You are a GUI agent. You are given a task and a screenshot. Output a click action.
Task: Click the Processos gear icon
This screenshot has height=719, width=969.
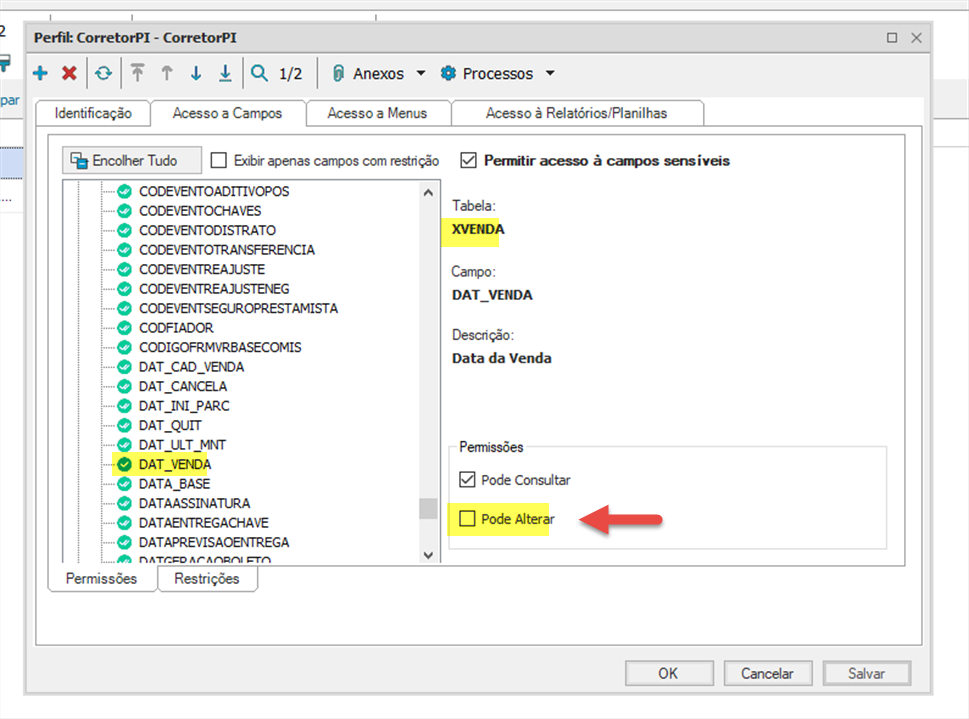(448, 74)
